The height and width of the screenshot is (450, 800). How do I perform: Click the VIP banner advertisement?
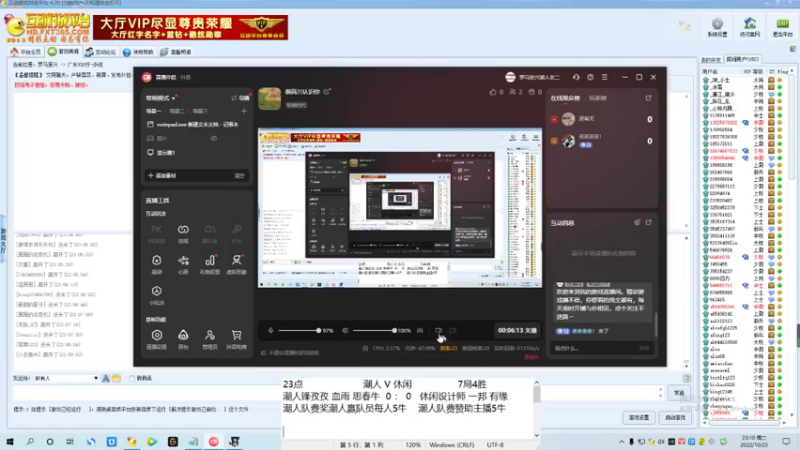point(191,27)
